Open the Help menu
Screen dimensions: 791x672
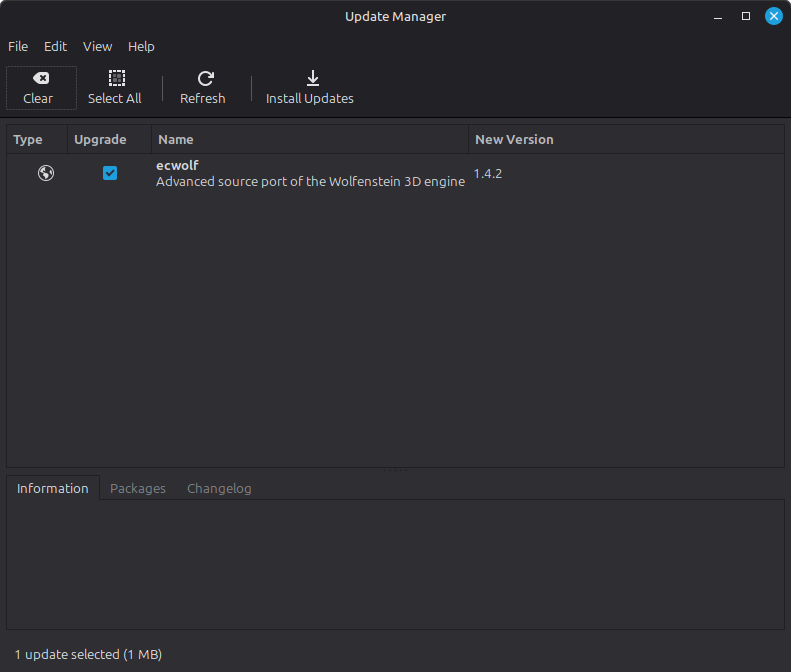point(141,46)
